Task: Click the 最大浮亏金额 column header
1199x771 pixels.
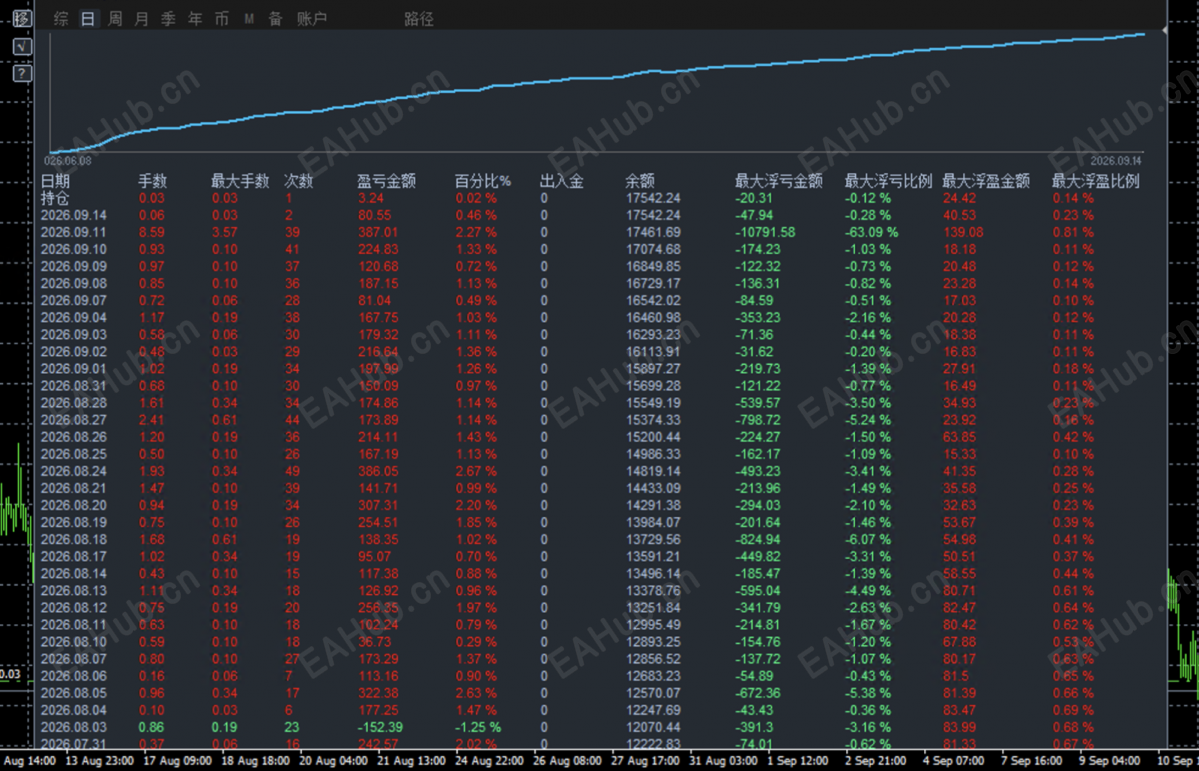Action: click(778, 181)
